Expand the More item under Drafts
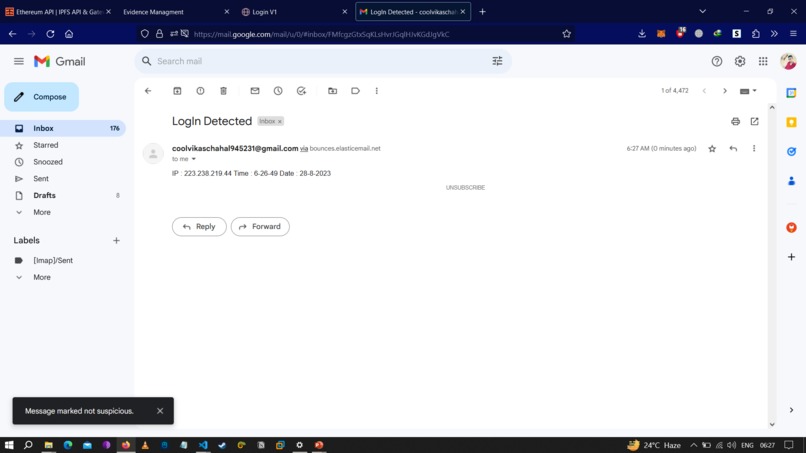The width and height of the screenshot is (806, 453). tap(42, 212)
